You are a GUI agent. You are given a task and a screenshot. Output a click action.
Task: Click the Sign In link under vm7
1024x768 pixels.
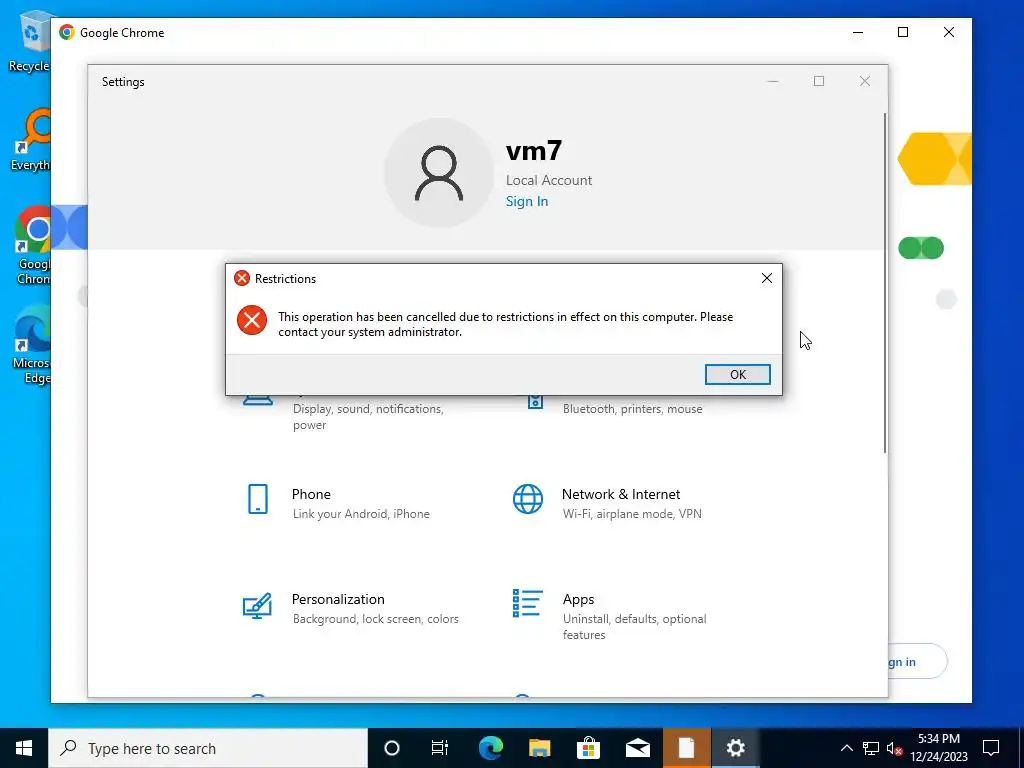pos(527,201)
